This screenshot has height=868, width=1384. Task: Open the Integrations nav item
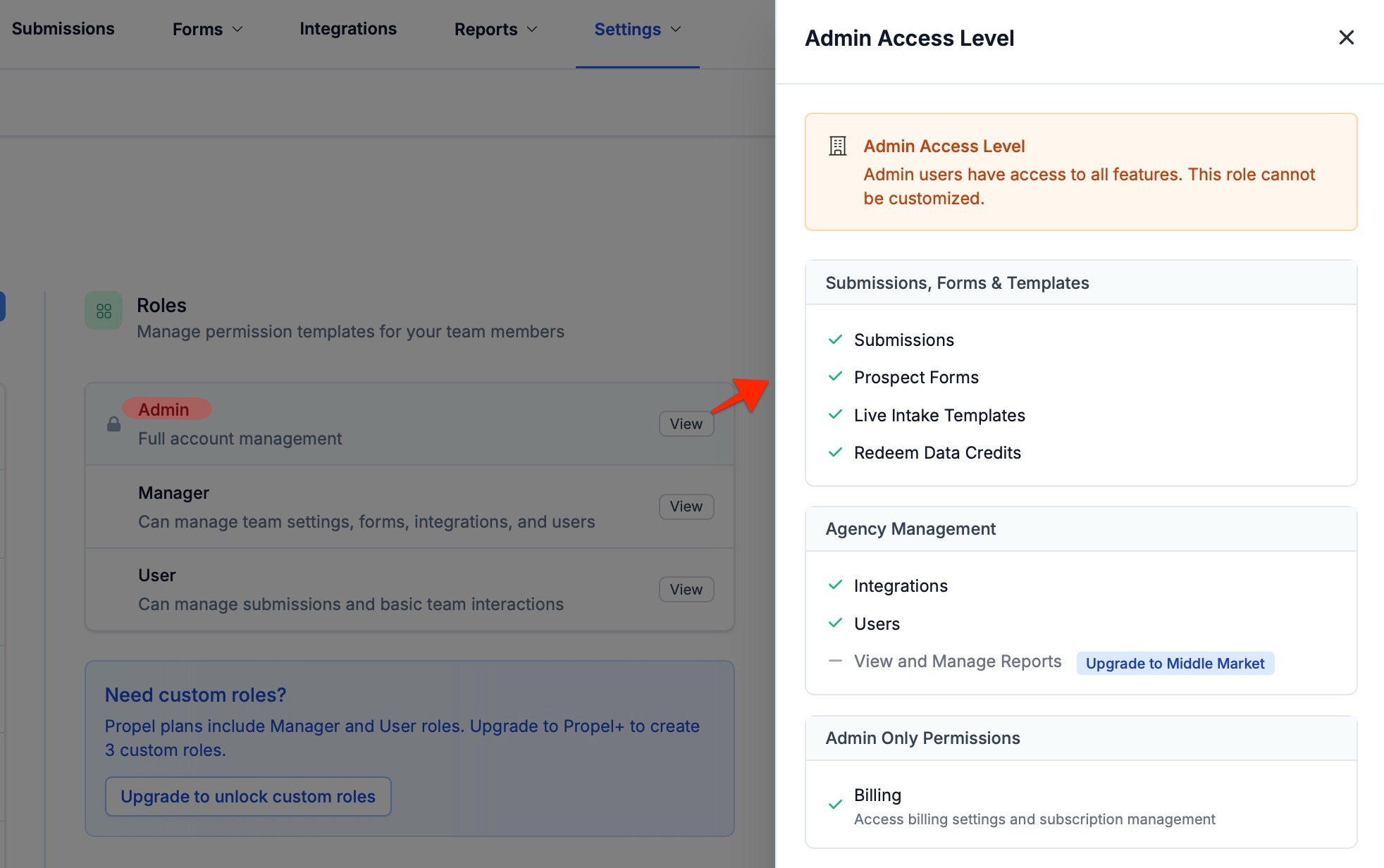coord(347,29)
